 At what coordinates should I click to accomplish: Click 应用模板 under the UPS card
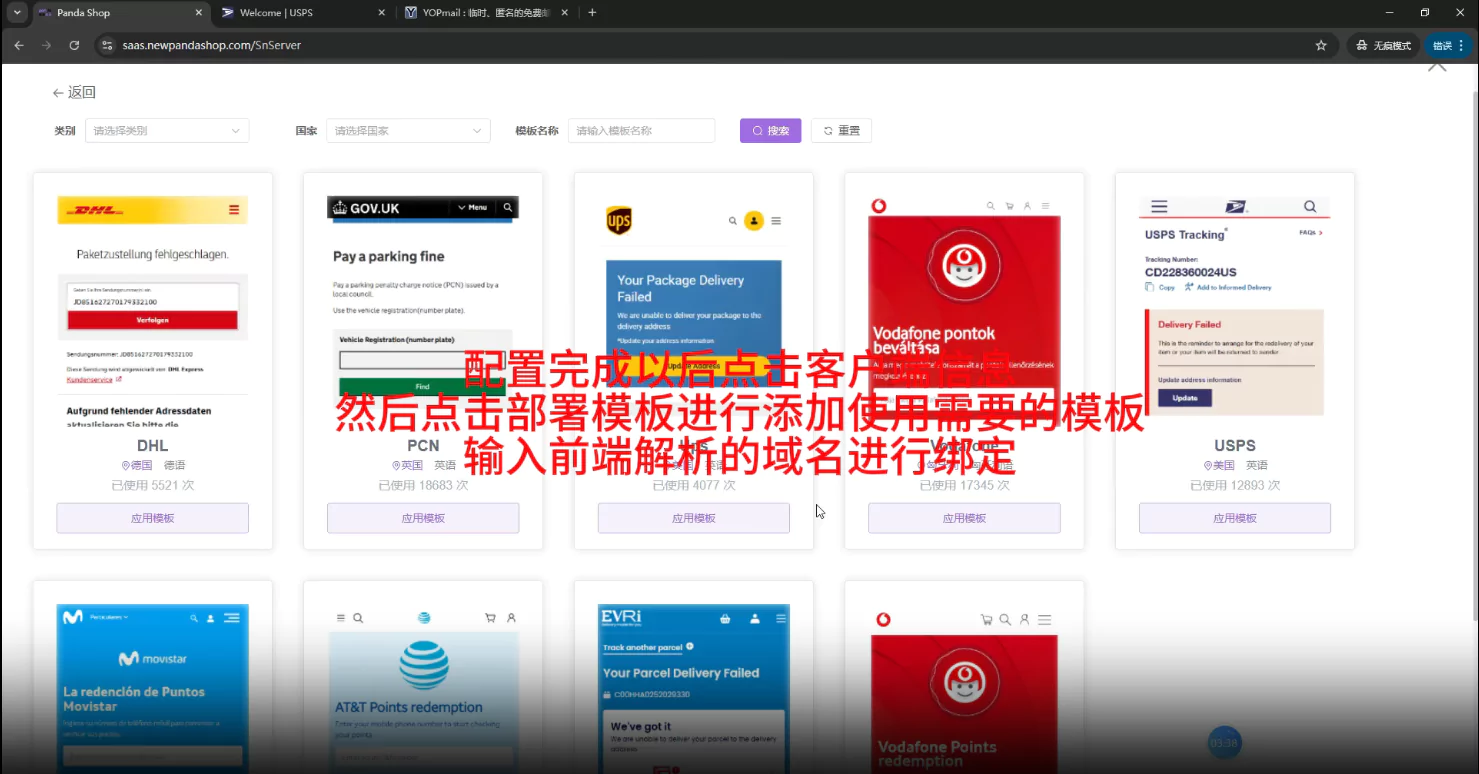pos(694,518)
